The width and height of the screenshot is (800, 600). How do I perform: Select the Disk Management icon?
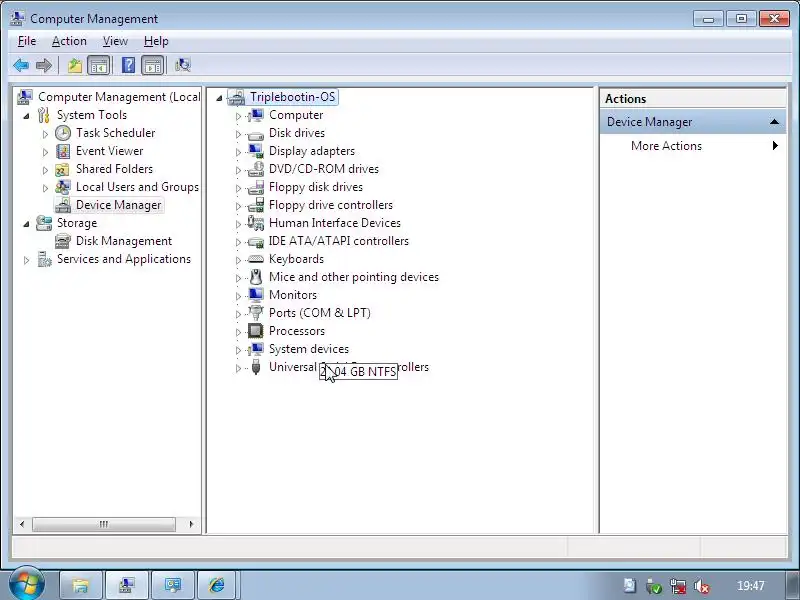(x=63, y=241)
